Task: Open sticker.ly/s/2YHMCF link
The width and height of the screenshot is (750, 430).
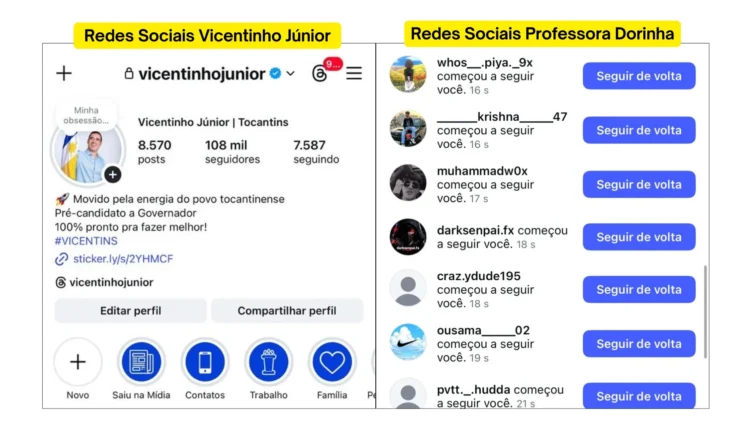Action: (x=123, y=259)
